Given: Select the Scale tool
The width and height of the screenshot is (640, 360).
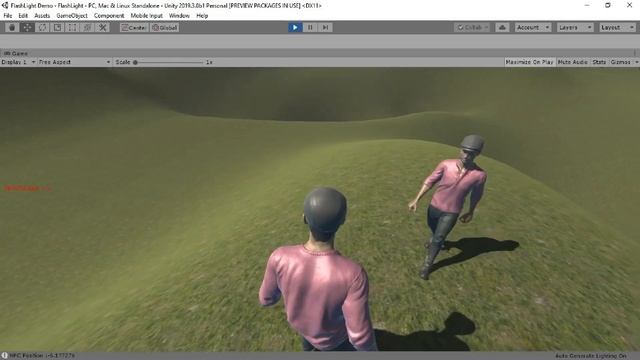Looking at the screenshot, I should 58,27.
